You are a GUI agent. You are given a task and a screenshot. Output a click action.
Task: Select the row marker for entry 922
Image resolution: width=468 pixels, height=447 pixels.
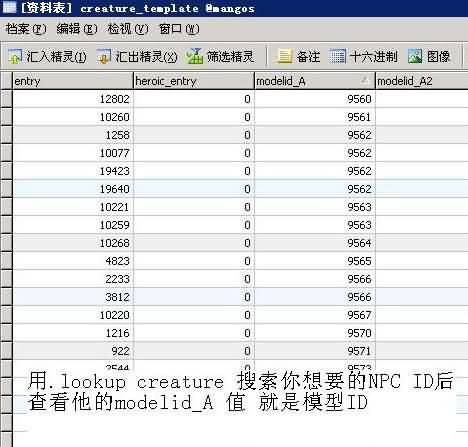(6, 351)
